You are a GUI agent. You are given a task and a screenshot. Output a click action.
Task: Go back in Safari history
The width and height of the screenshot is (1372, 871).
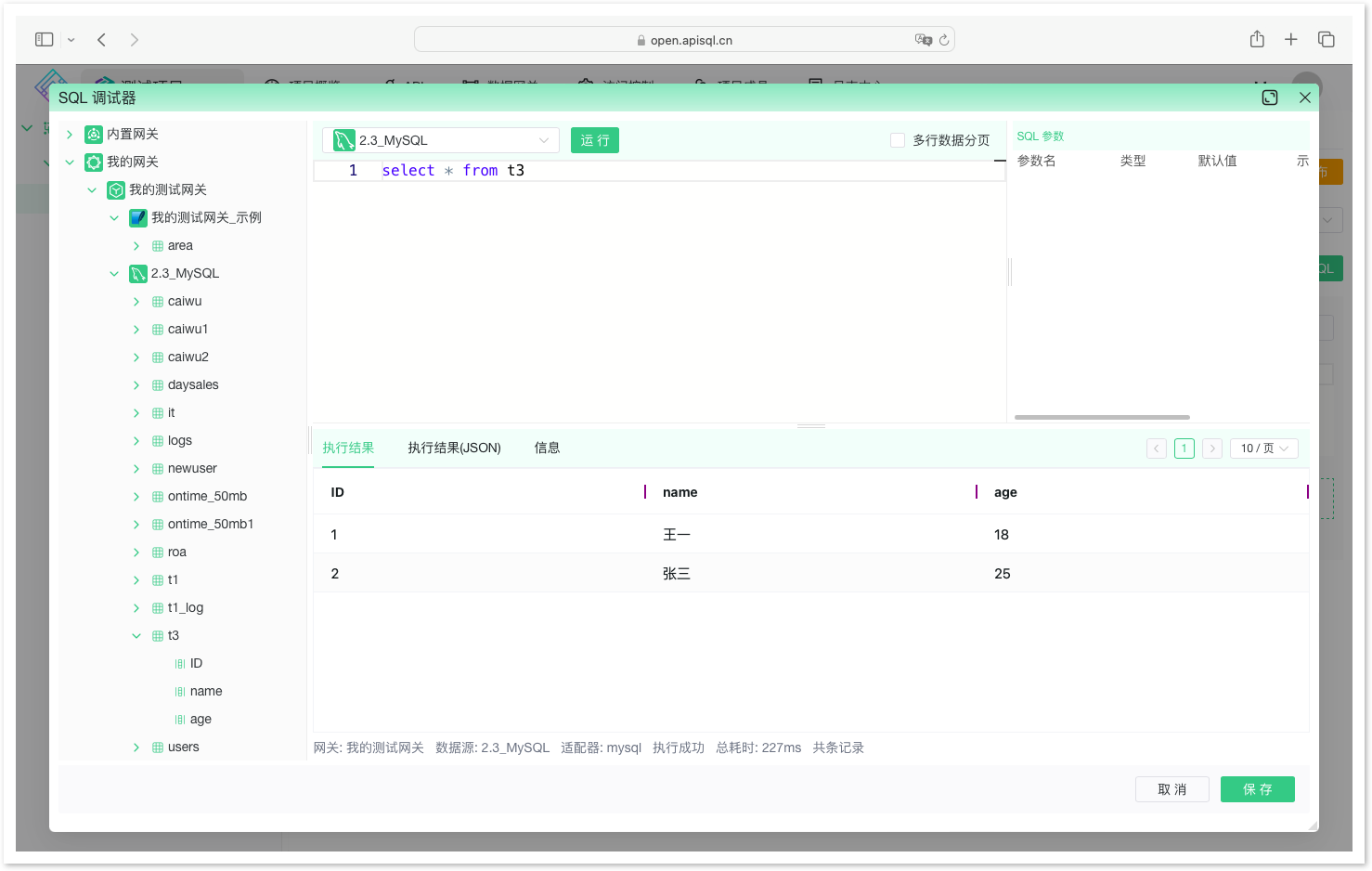point(102,39)
